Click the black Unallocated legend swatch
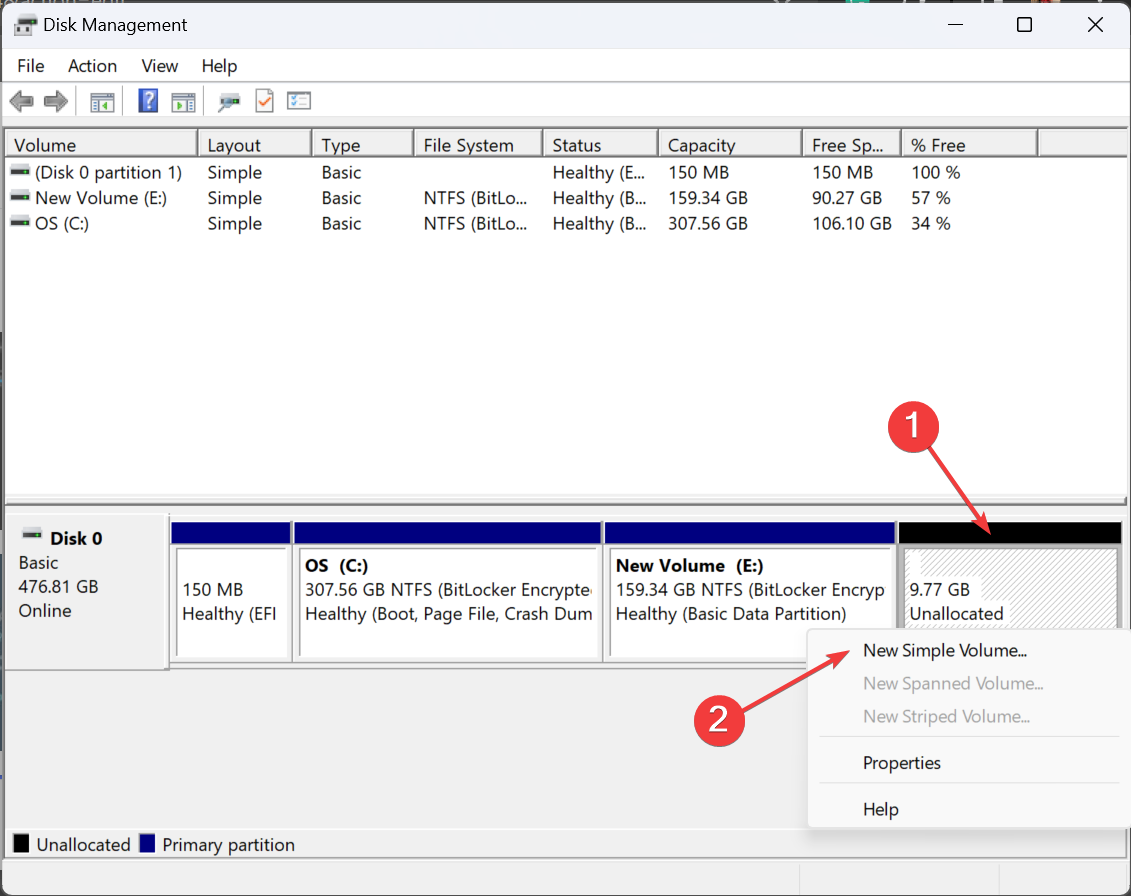Image resolution: width=1131 pixels, height=896 pixels. tap(22, 843)
